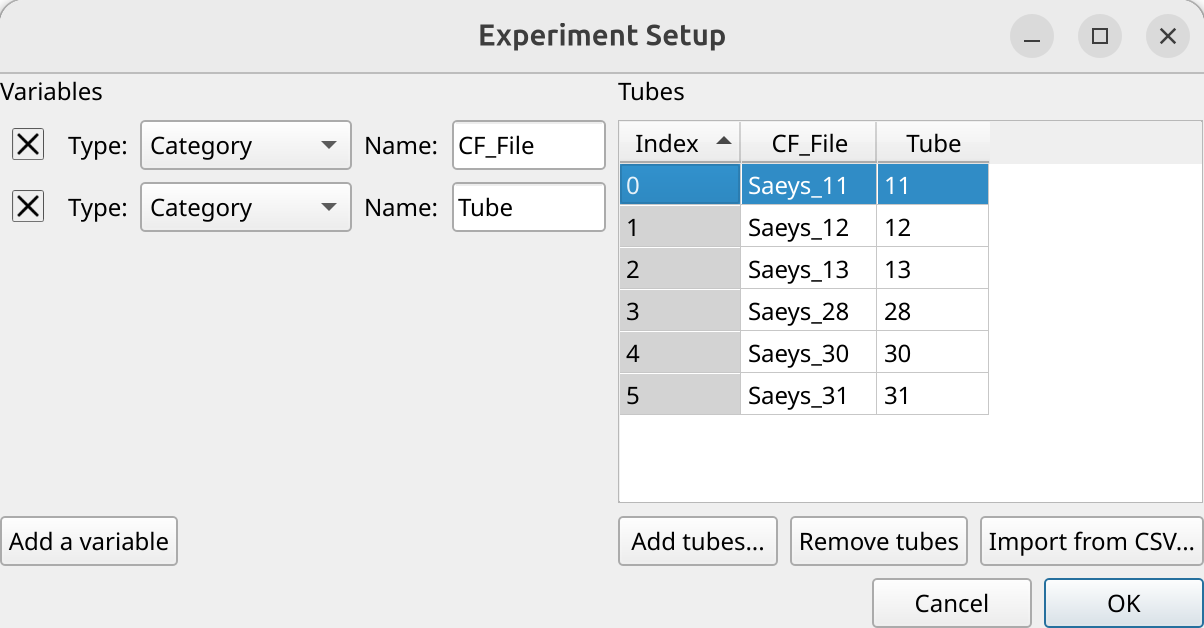The width and height of the screenshot is (1204, 628).
Task: Click the Remove tubes button
Action: click(879, 541)
